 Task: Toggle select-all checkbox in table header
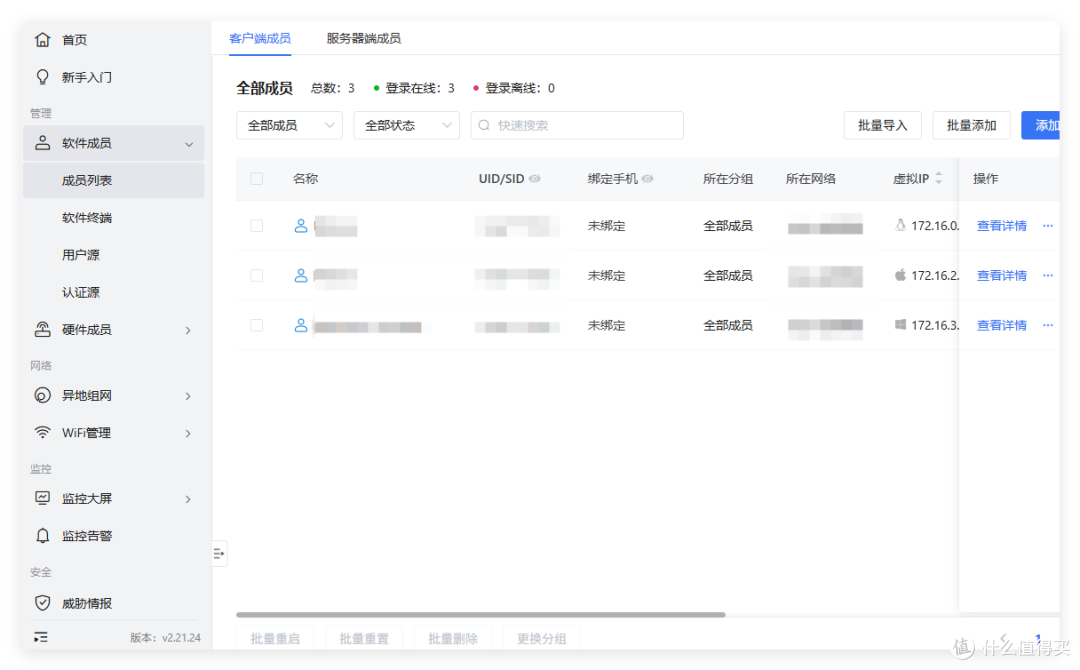coord(257,179)
